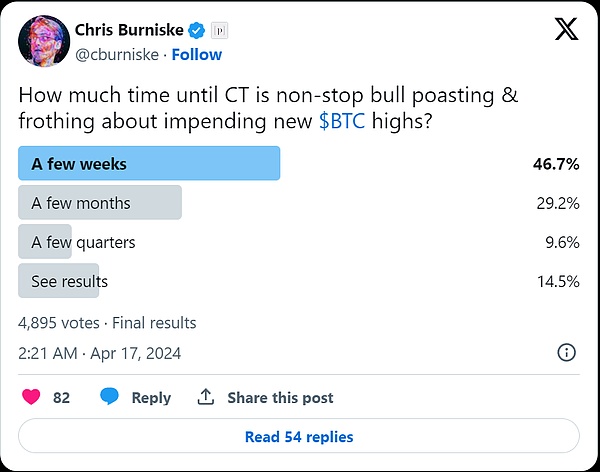Viewport: 600px width, 472px height.
Task: Open Chris Burniske's profile avatar
Action: point(43,40)
